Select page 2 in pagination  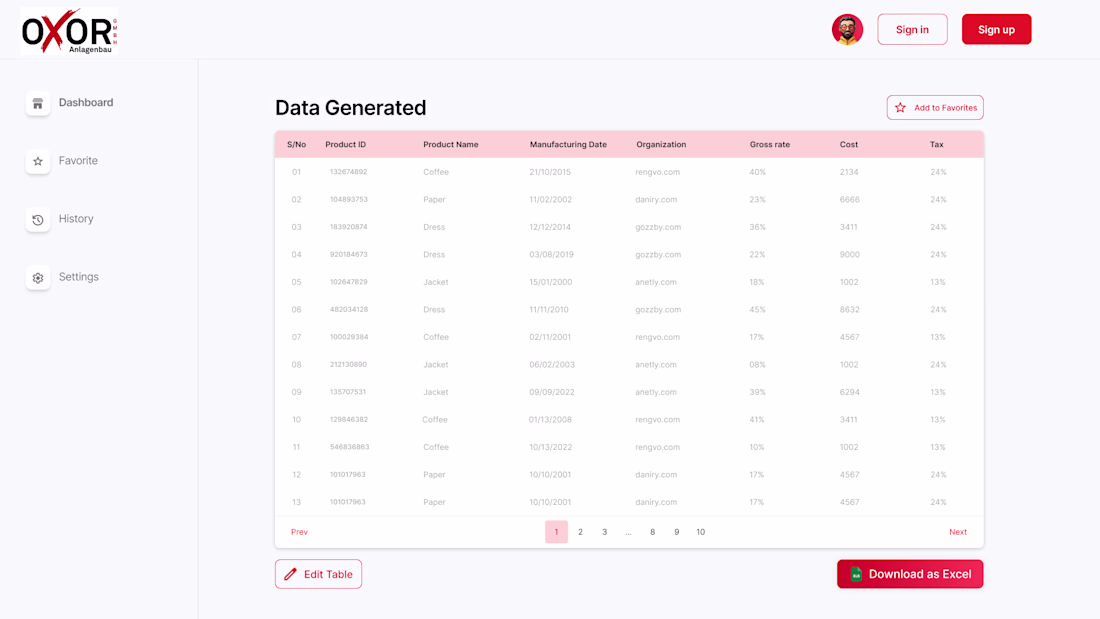click(580, 532)
